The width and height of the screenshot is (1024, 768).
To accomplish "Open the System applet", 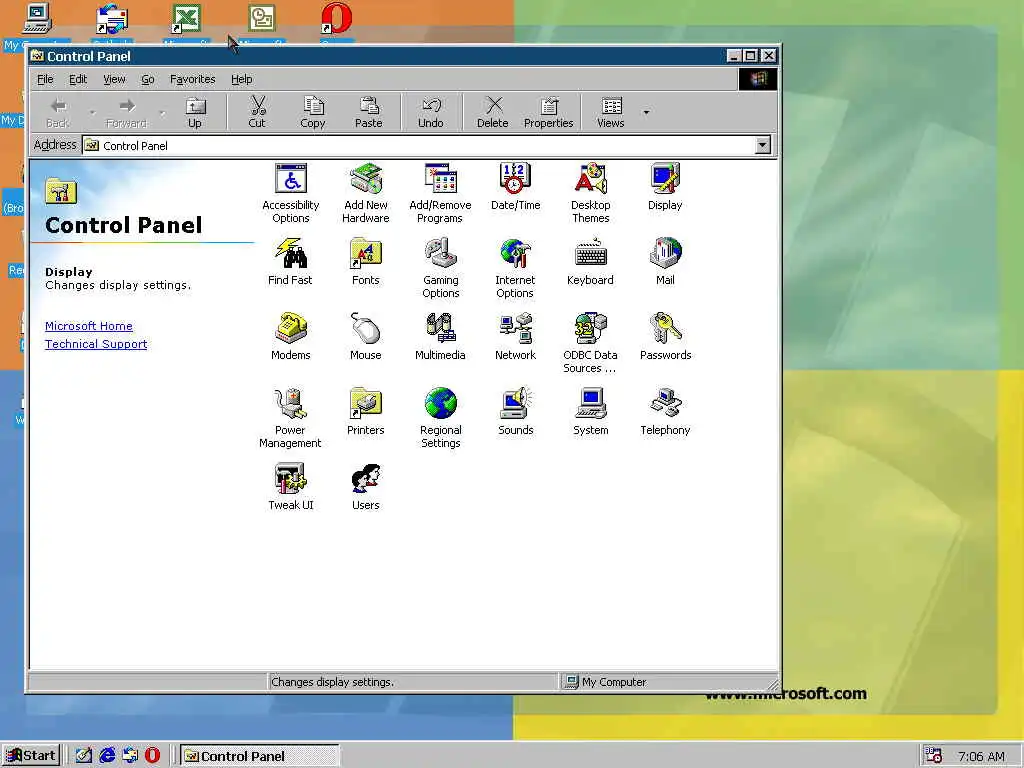I will point(590,412).
